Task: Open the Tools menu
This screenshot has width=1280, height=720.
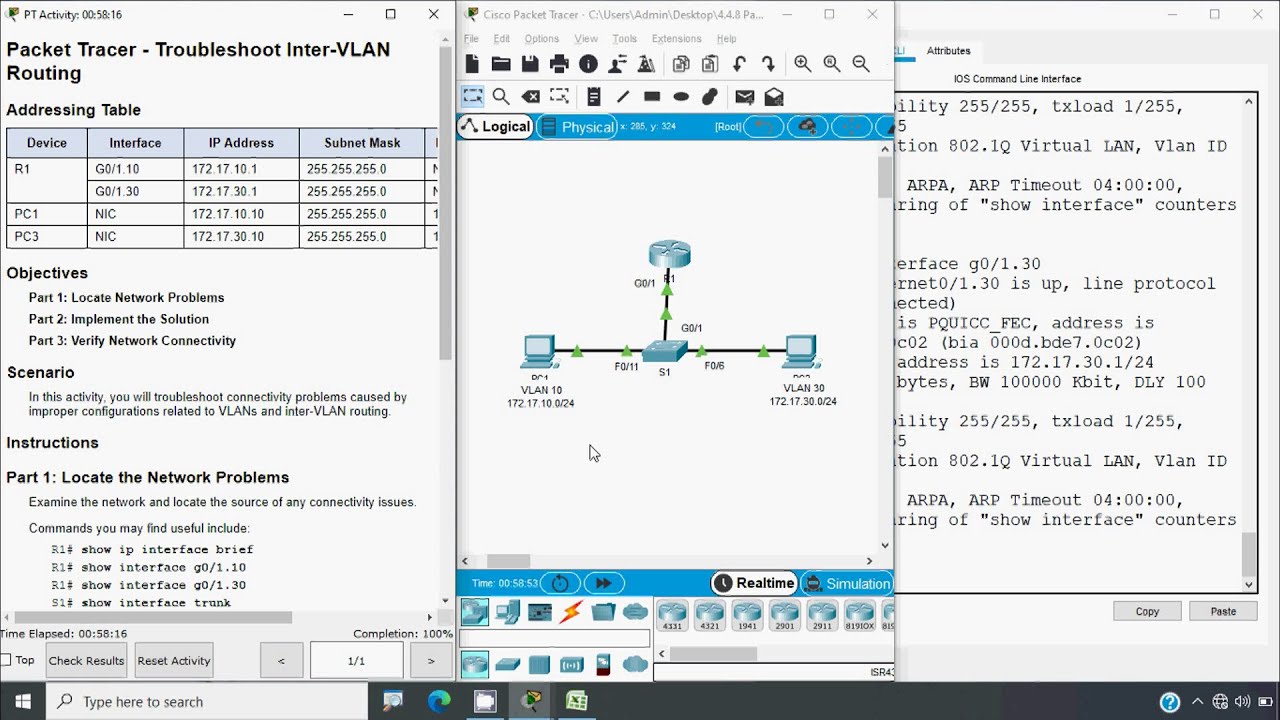Action: tap(624, 39)
